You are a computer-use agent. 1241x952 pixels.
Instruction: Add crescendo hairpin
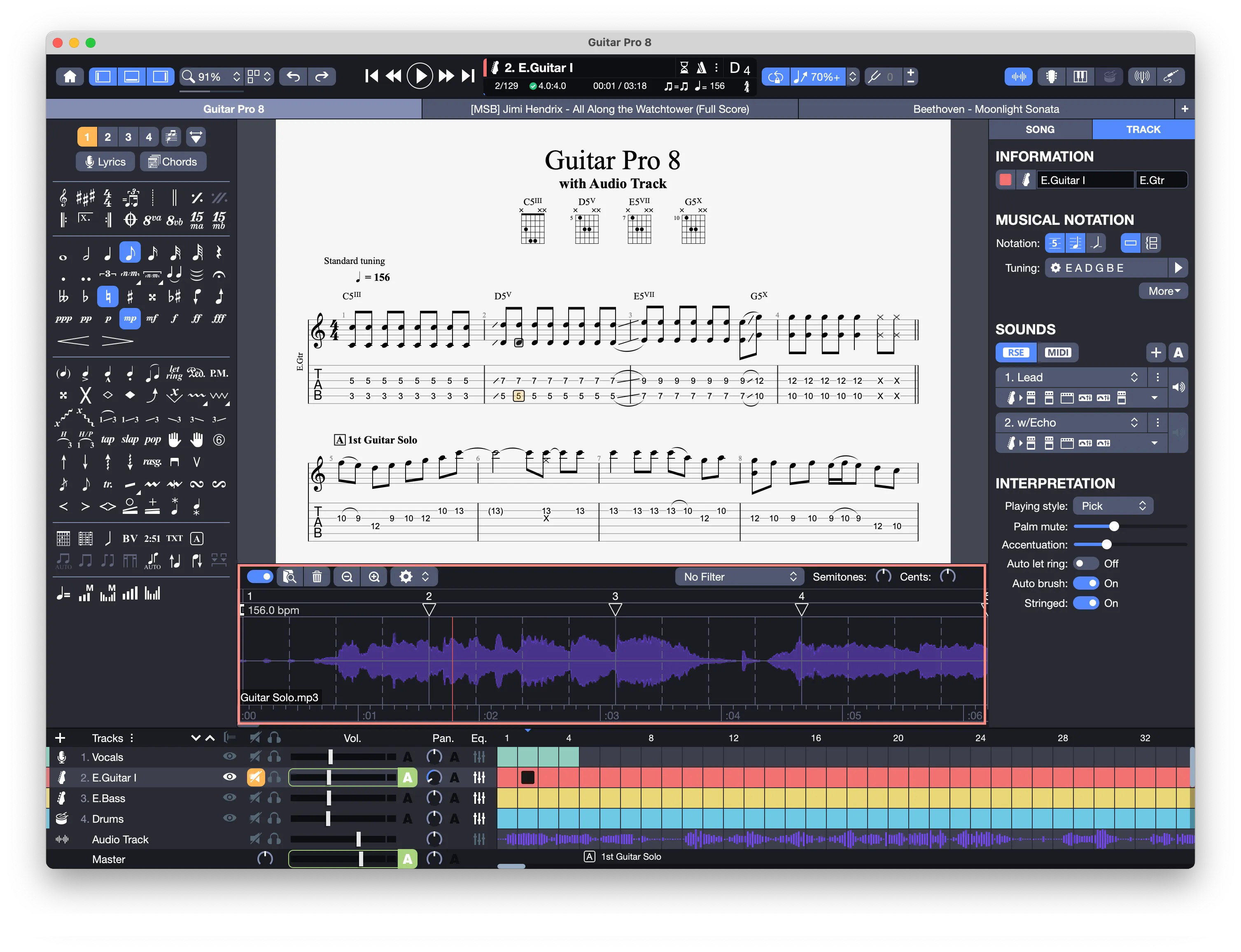coord(74,341)
